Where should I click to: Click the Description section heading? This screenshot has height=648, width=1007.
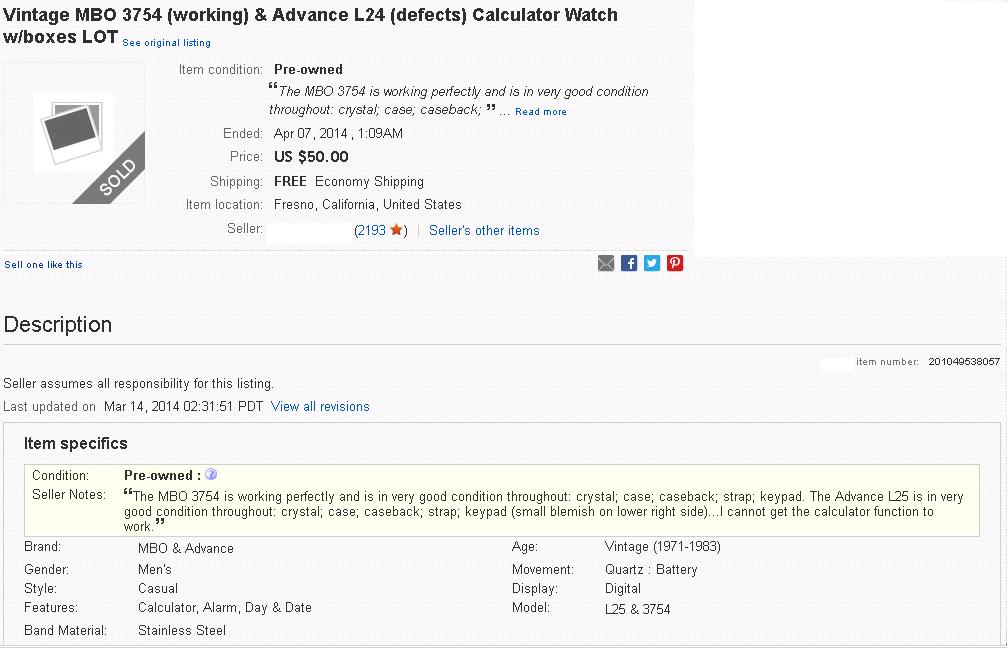coord(58,324)
